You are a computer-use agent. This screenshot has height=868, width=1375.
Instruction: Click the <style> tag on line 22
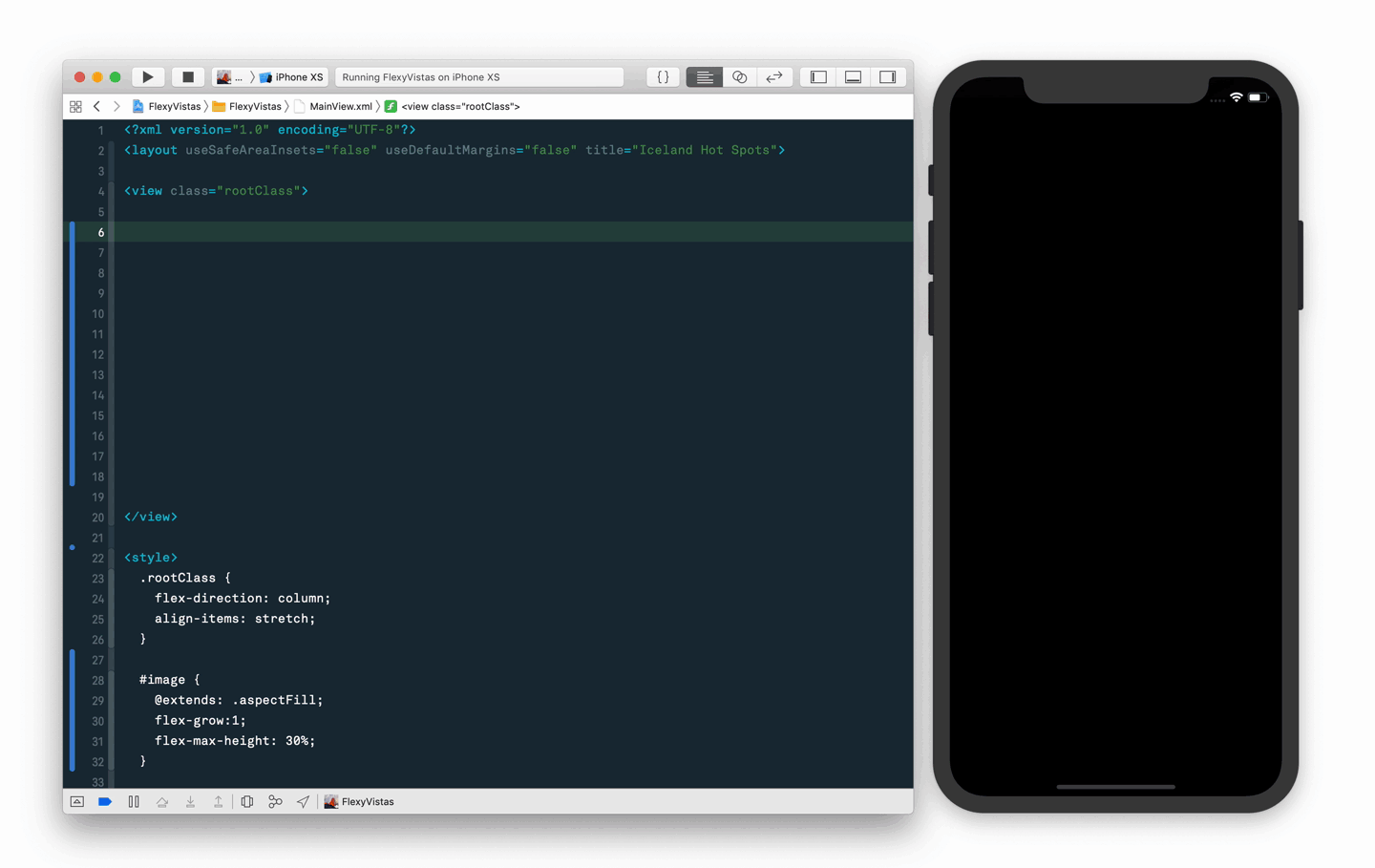click(x=151, y=558)
